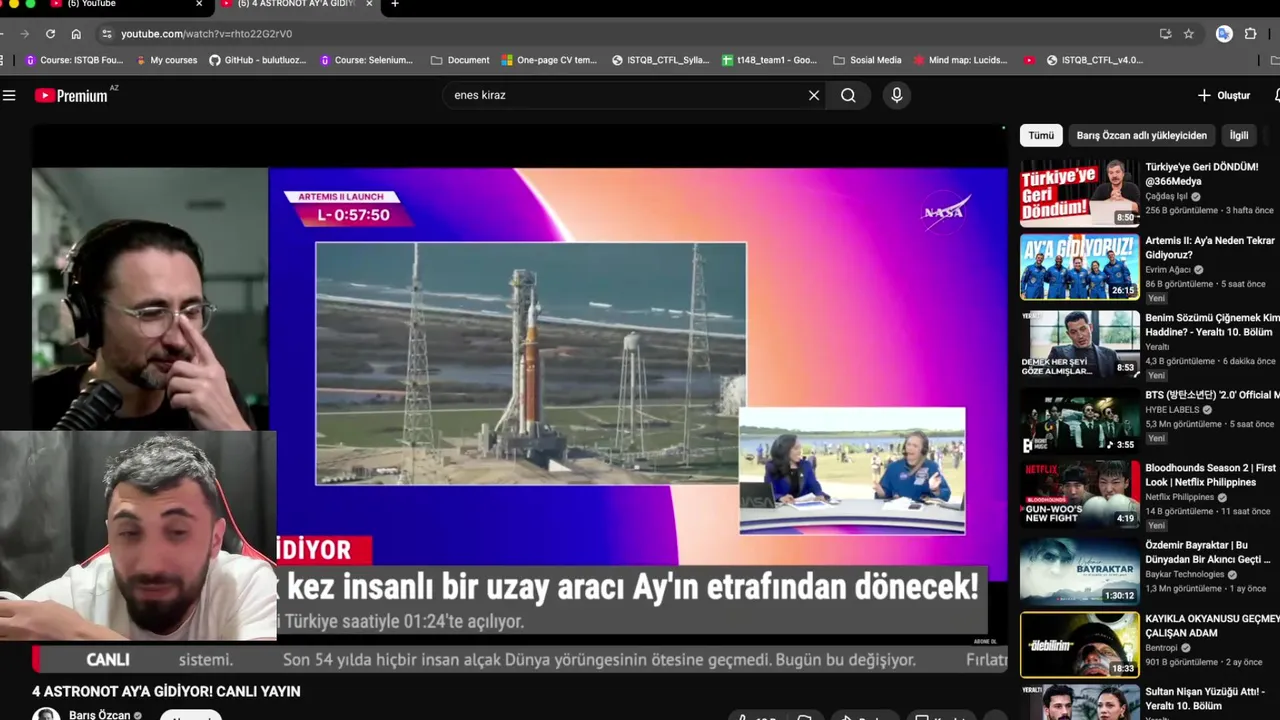Open the Document bookmarks folder
1280x720 pixels.
point(460,60)
